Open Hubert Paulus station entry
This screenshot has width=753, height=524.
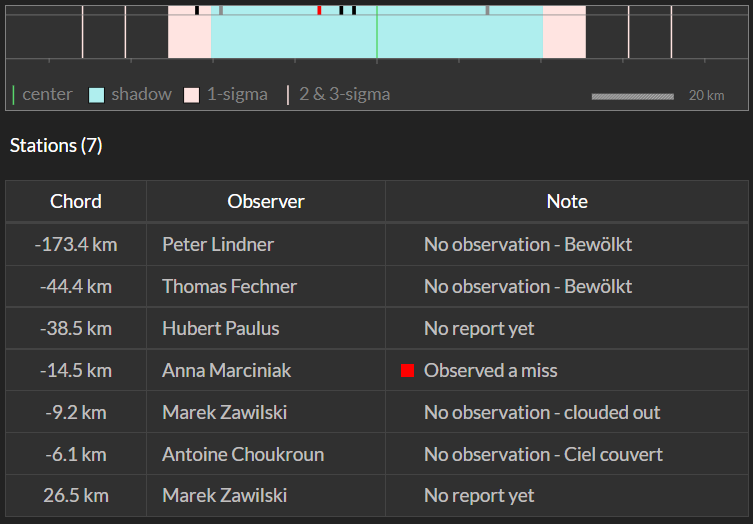coord(377,329)
